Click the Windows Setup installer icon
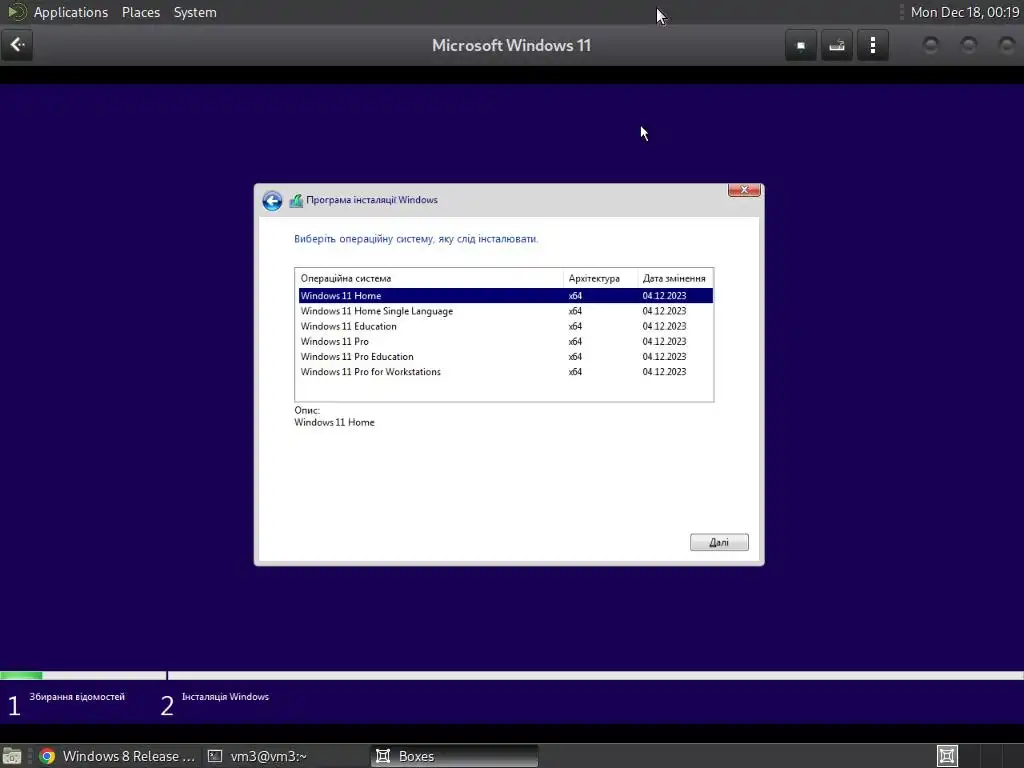Viewport: 1024px width, 768px height. tap(296, 200)
